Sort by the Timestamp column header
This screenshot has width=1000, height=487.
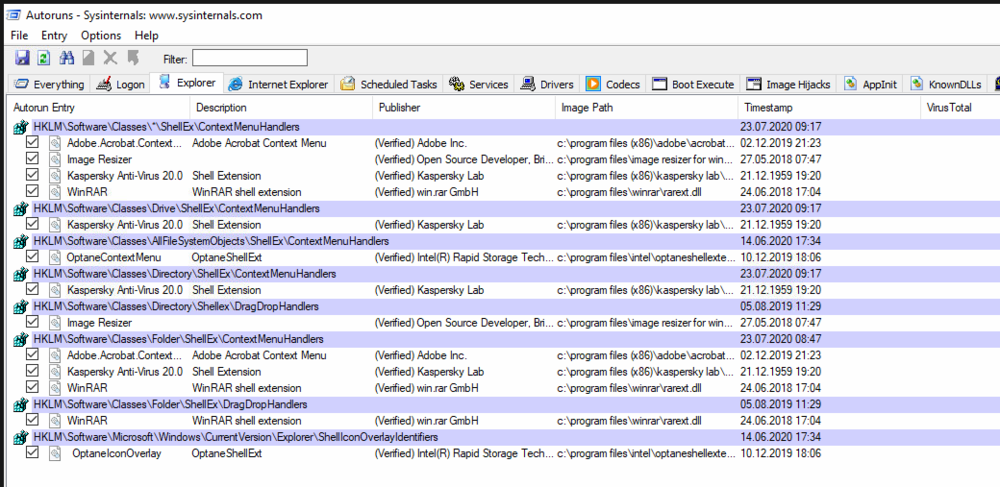(x=767, y=107)
